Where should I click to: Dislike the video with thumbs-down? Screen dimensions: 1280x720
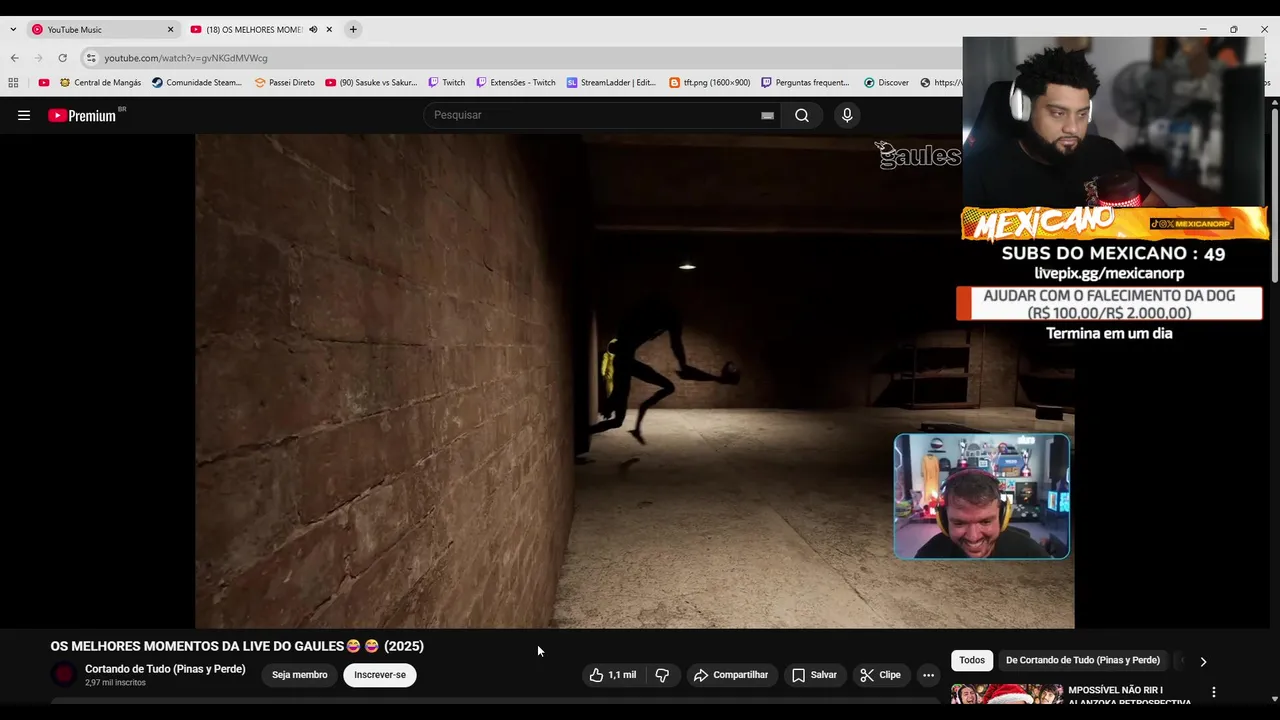(662, 675)
